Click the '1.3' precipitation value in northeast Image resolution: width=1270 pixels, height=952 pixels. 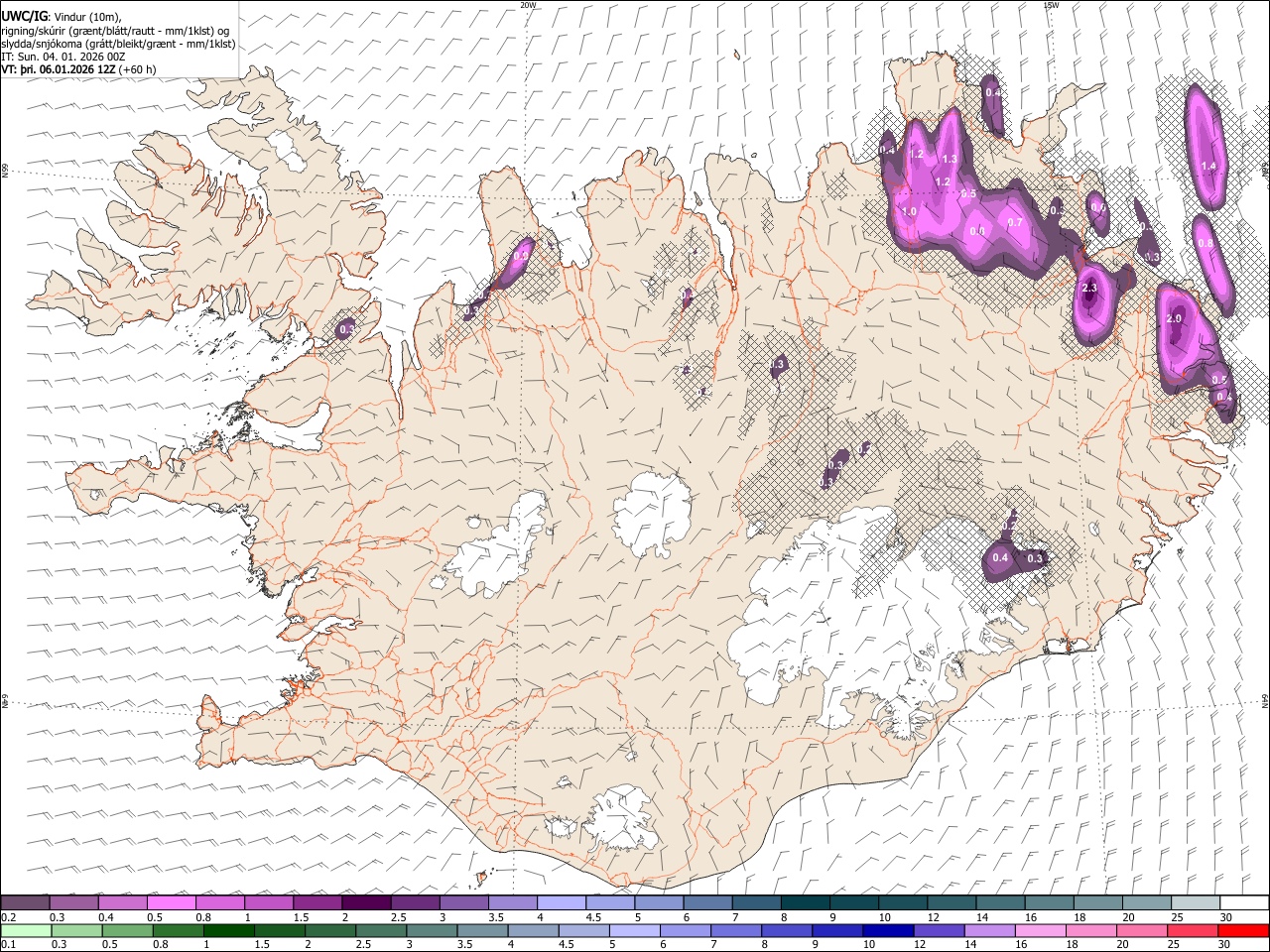(950, 160)
